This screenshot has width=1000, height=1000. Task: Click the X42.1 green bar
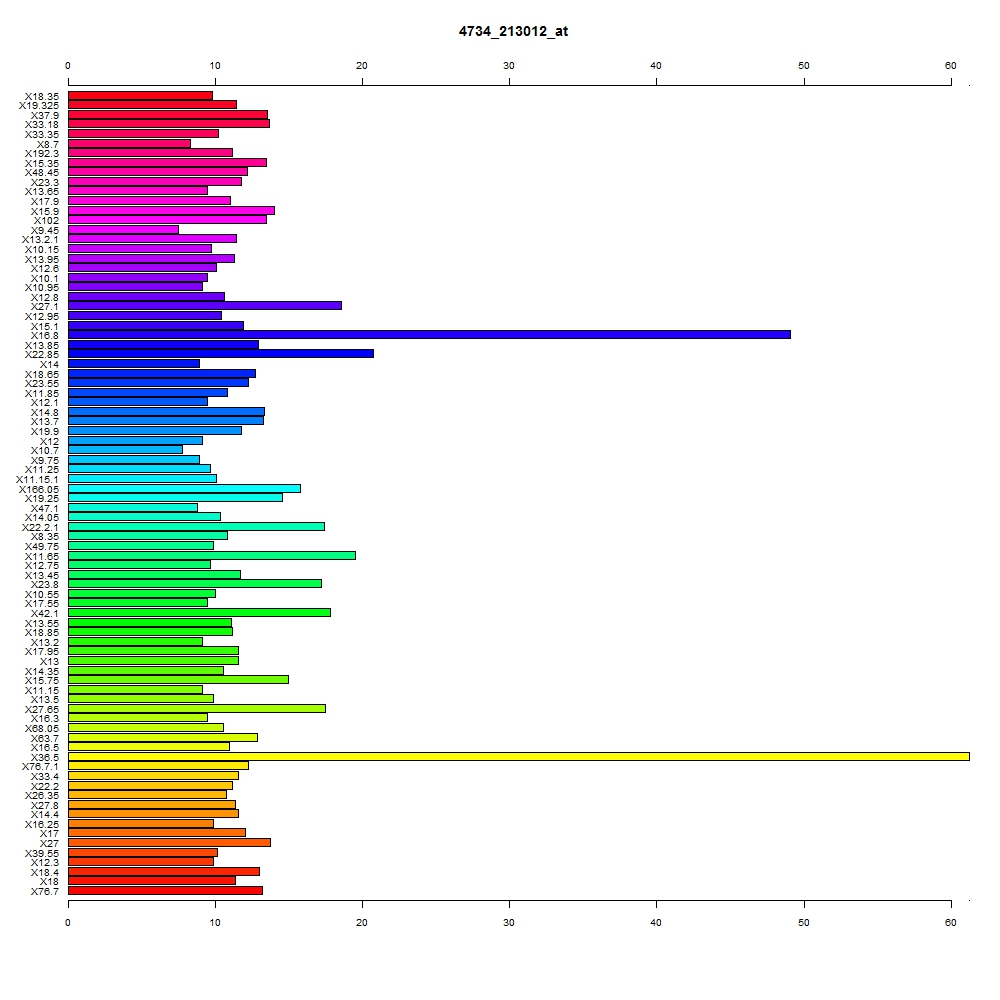pos(199,612)
